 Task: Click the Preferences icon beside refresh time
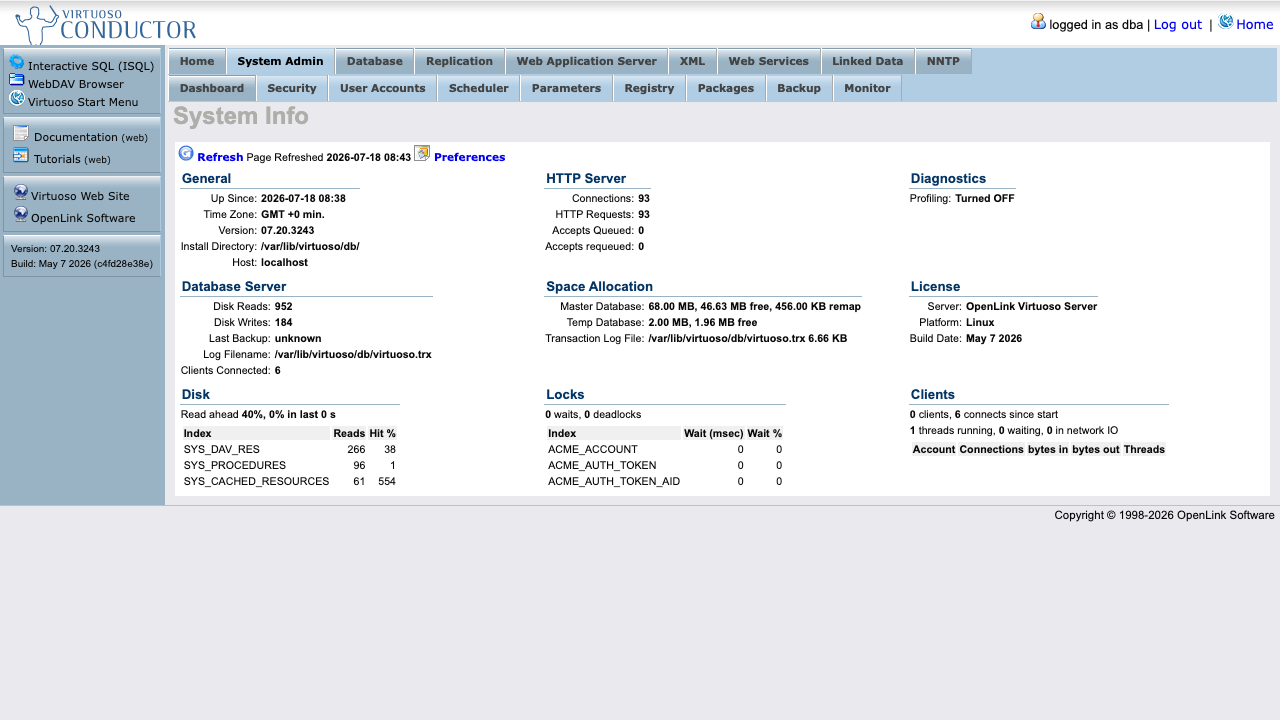click(422, 153)
